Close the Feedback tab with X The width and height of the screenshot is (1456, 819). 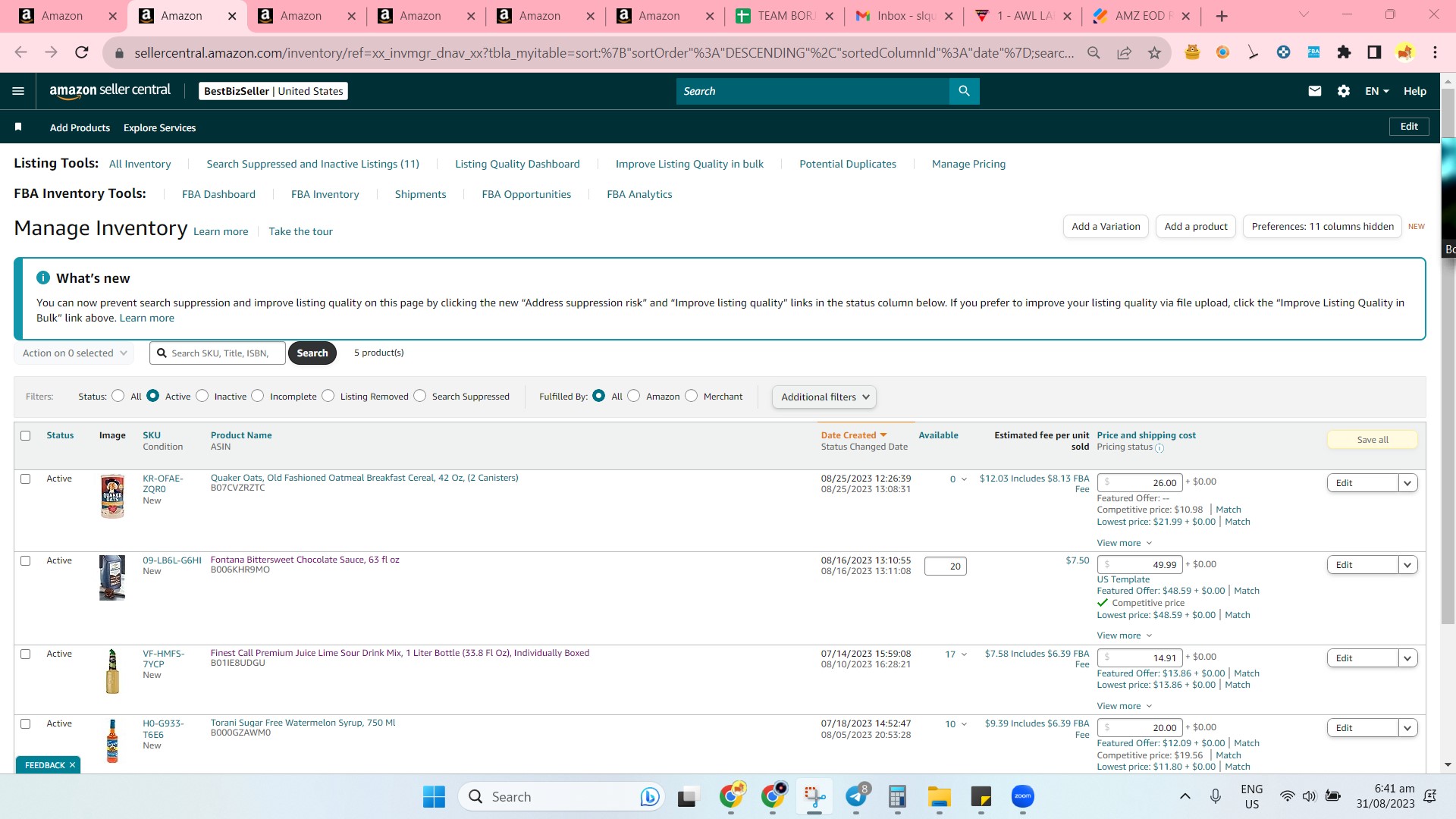[x=73, y=765]
